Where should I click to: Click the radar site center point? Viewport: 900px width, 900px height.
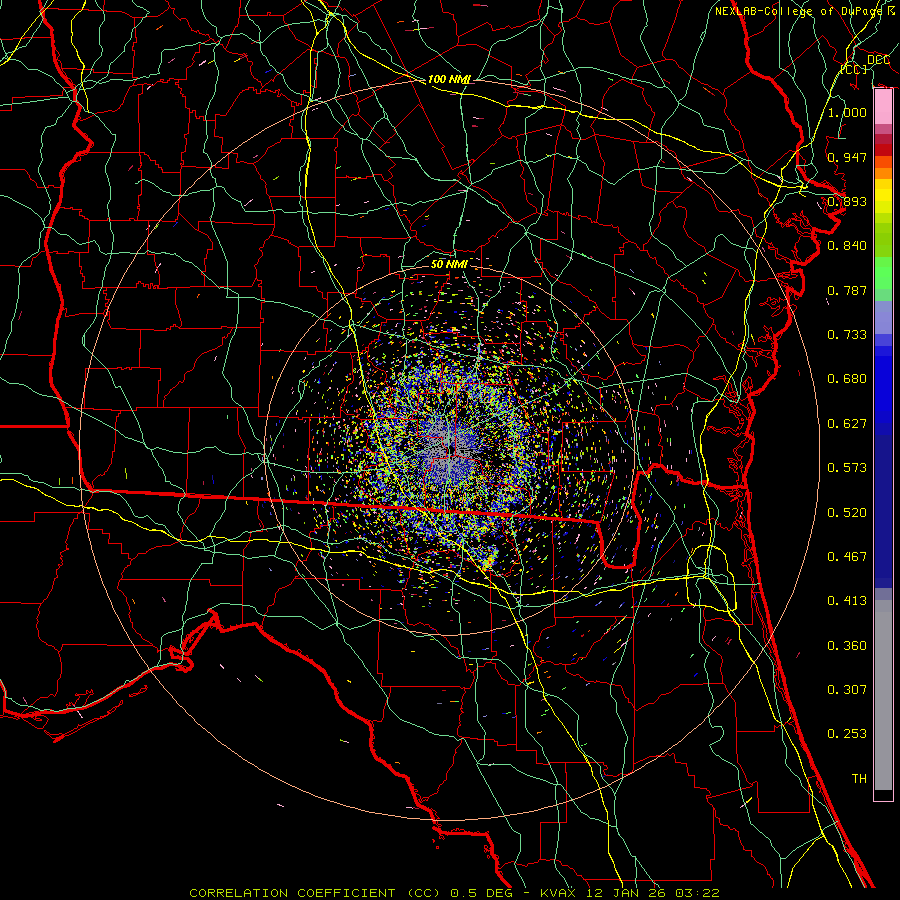click(x=449, y=451)
